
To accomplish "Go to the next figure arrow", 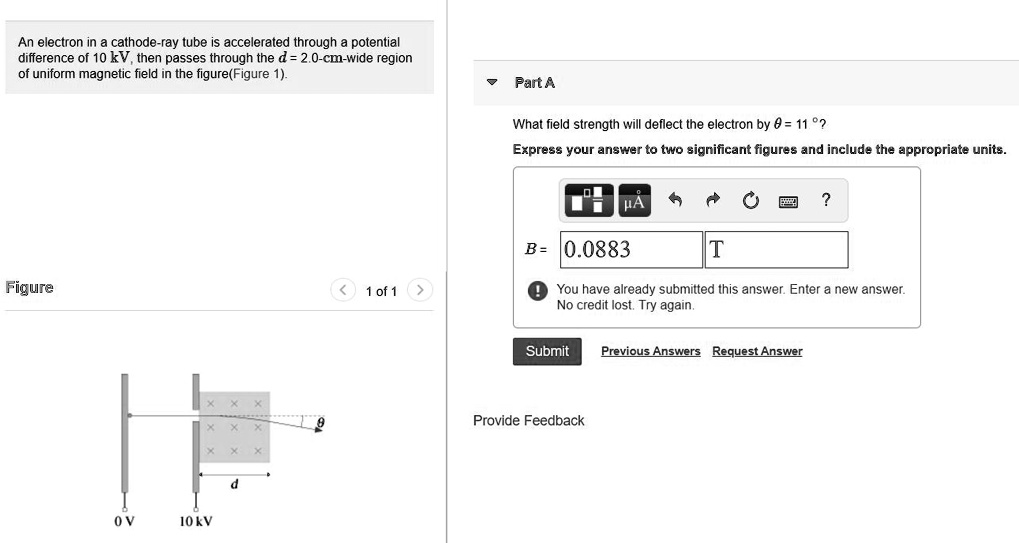I will (420, 290).
